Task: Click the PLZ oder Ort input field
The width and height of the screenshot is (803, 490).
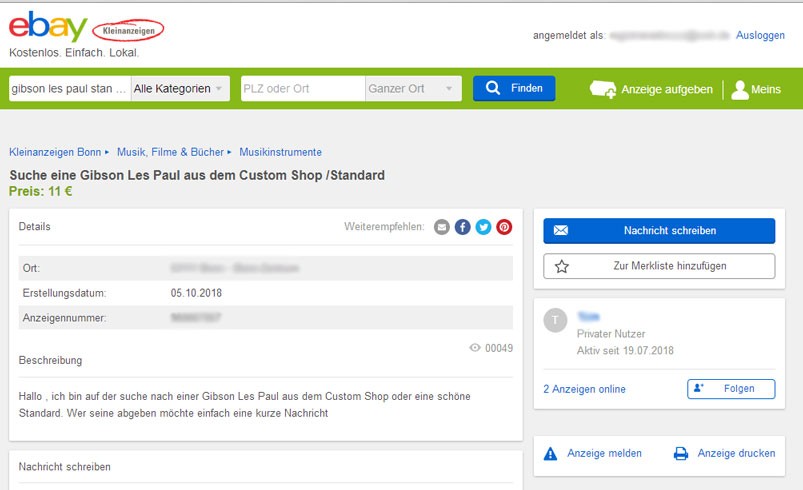Action: pos(303,88)
